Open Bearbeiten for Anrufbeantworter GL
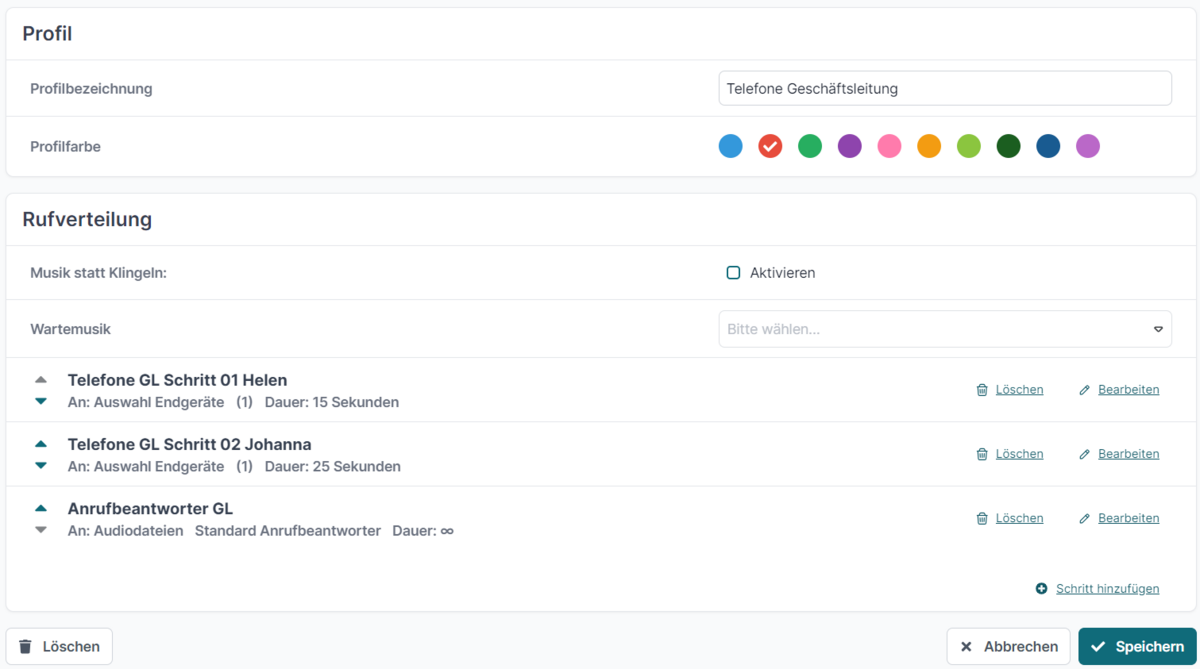Image resolution: width=1200 pixels, height=669 pixels. [x=1128, y=518]
